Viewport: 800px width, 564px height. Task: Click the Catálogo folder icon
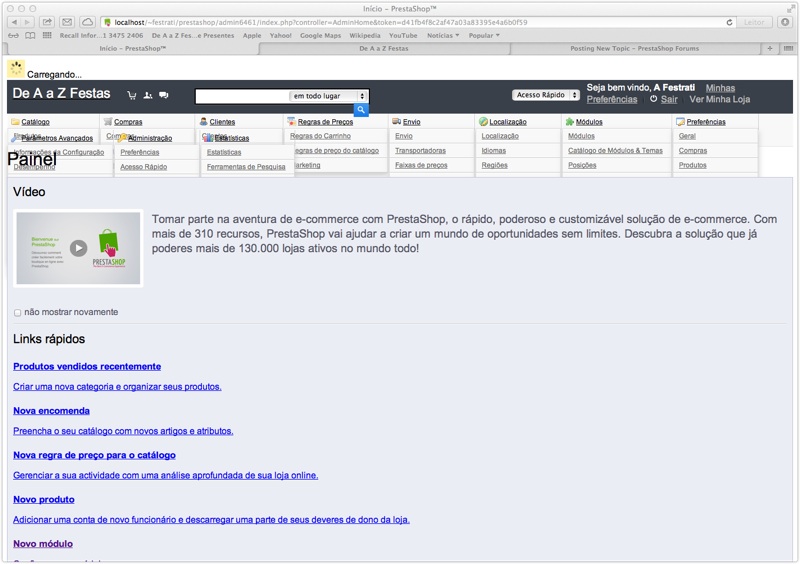click(15, 121)
